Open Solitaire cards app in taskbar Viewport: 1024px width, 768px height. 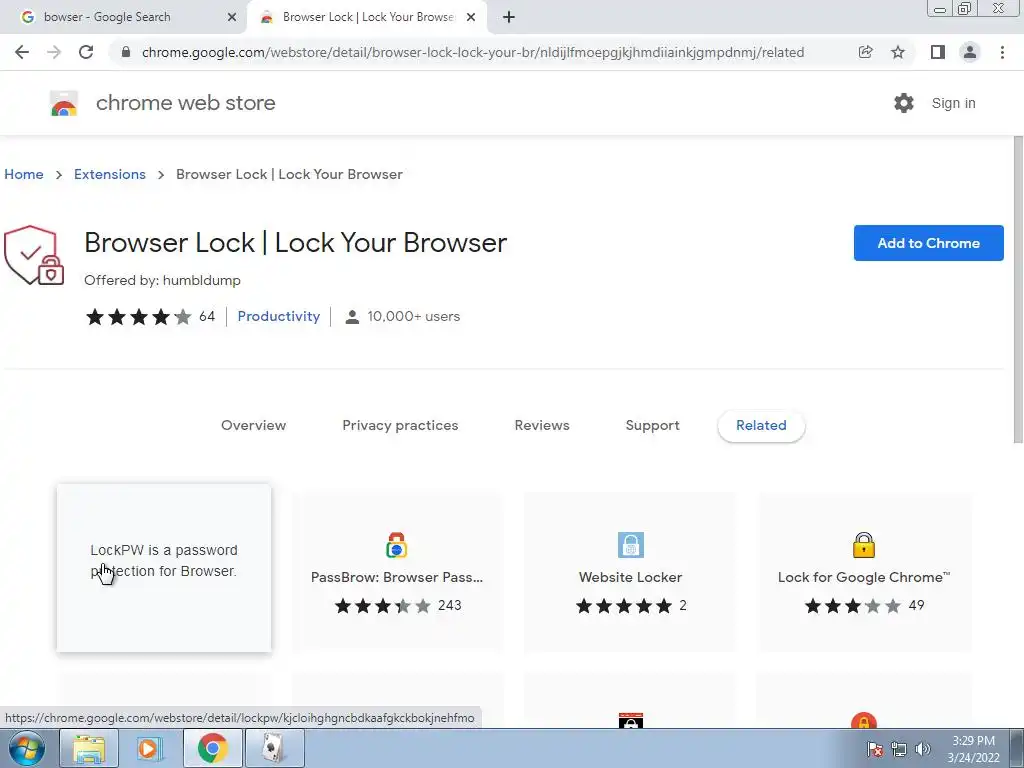click(274, 748)
